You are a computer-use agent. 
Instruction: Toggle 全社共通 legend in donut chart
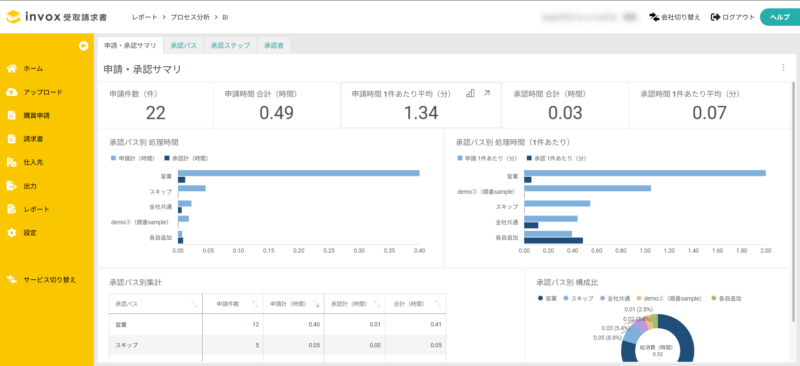tap(615, 298)
